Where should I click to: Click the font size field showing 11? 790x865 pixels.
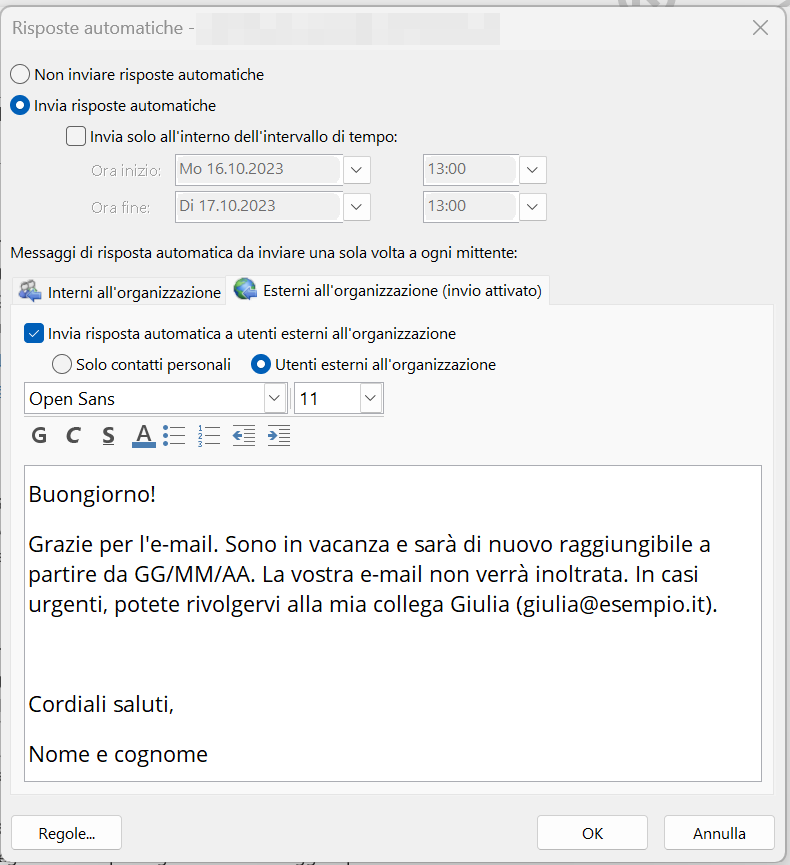click(328, 398)
